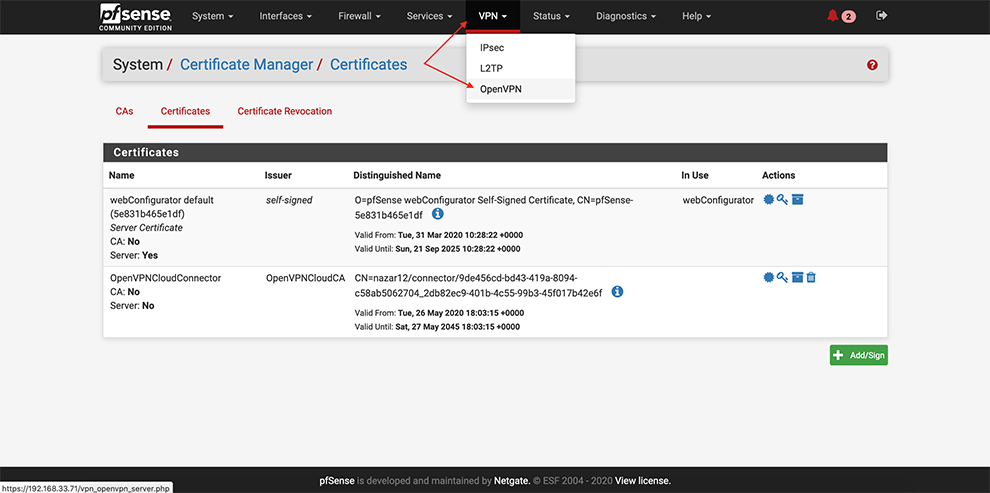
Task: Open the Status dropdown menu
Action: coord(551,16)
